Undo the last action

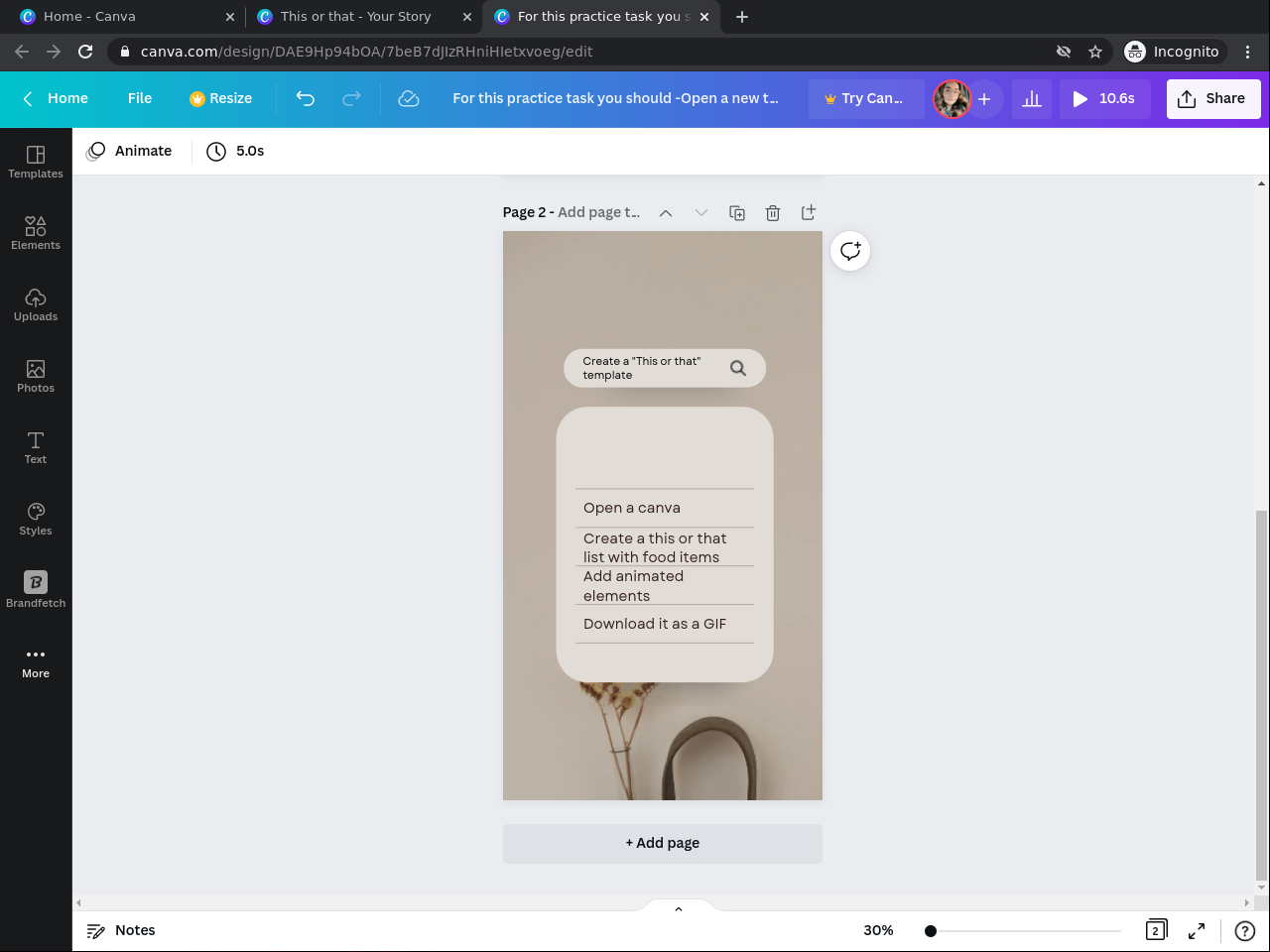click(306, 98)
